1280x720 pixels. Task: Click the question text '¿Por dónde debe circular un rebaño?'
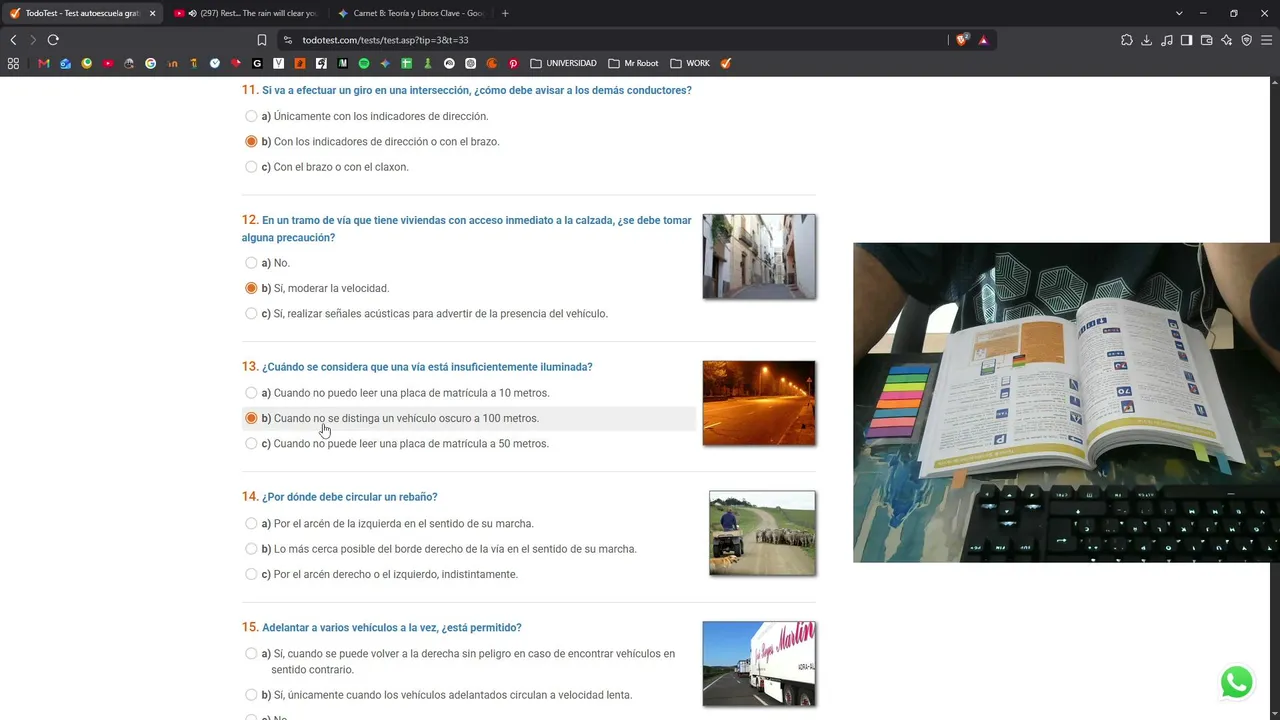coord(350,497)
